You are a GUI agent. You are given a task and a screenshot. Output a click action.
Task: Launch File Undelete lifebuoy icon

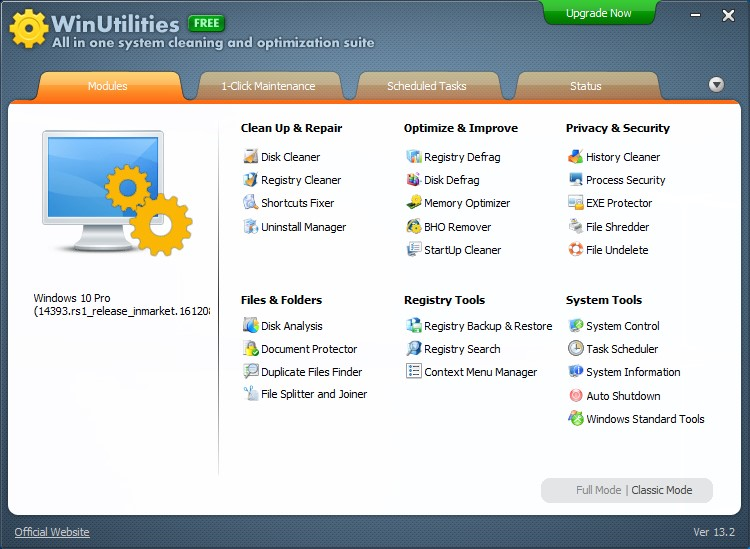[576, 250]
